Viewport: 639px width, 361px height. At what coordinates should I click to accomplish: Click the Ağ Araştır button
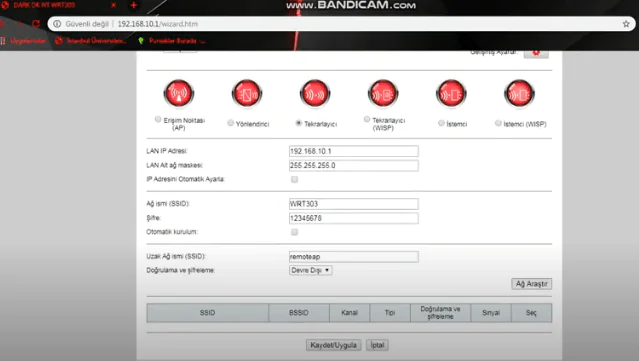click(x=531, y=284)
